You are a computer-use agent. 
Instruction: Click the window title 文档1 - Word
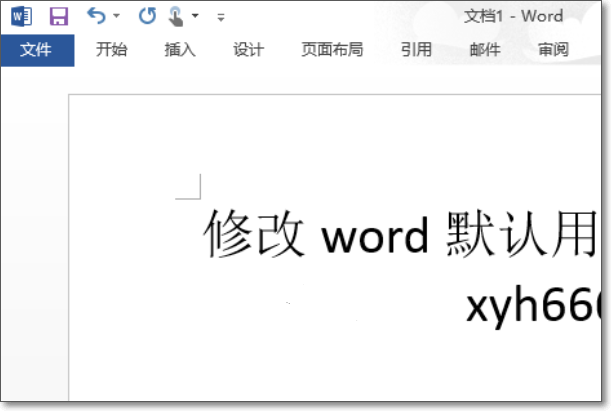(x=514, y=17)
